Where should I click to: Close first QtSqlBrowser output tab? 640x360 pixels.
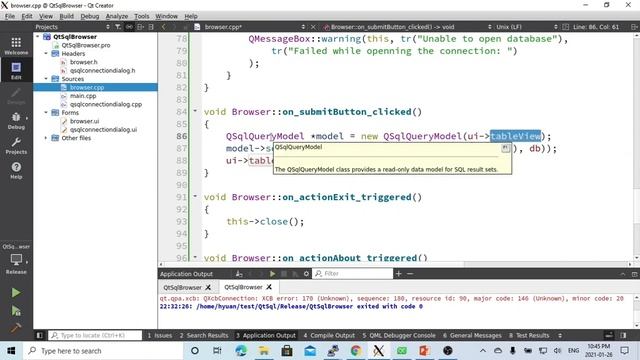click(208, 287)
